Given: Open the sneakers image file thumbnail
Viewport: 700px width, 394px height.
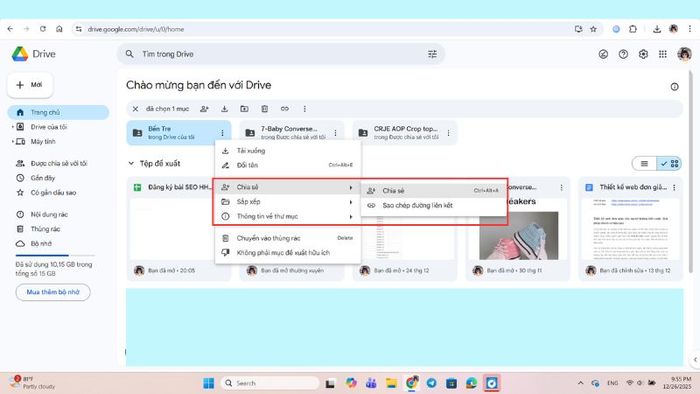Looking at the screenshot, I should [x=518, y=236].
